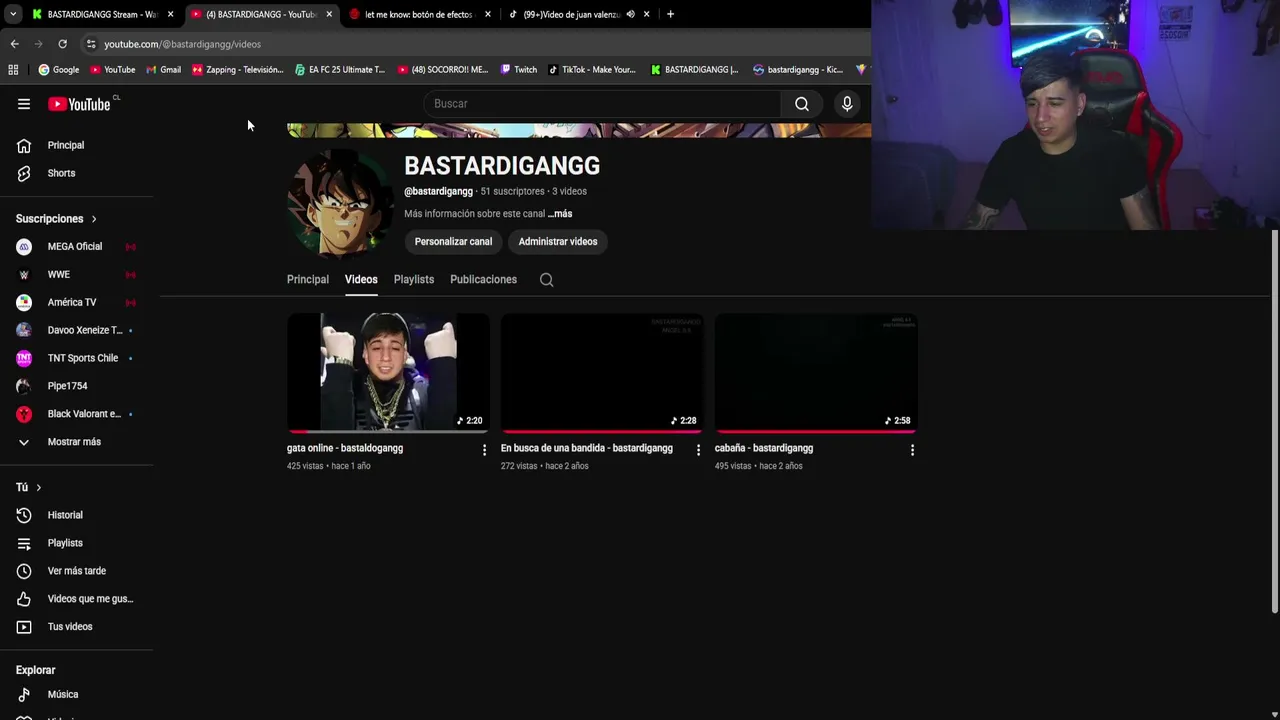Close the BASTARDIGANGG YouTube browser tab
This screenshot has width=1280, height=720.
329,14
